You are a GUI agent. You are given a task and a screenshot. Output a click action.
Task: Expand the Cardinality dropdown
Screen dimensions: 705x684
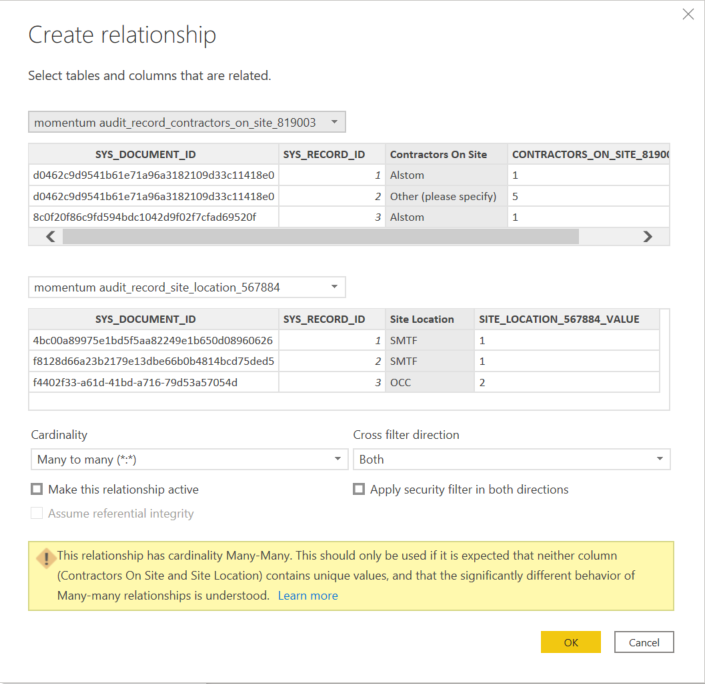click(x=189, y=459)
